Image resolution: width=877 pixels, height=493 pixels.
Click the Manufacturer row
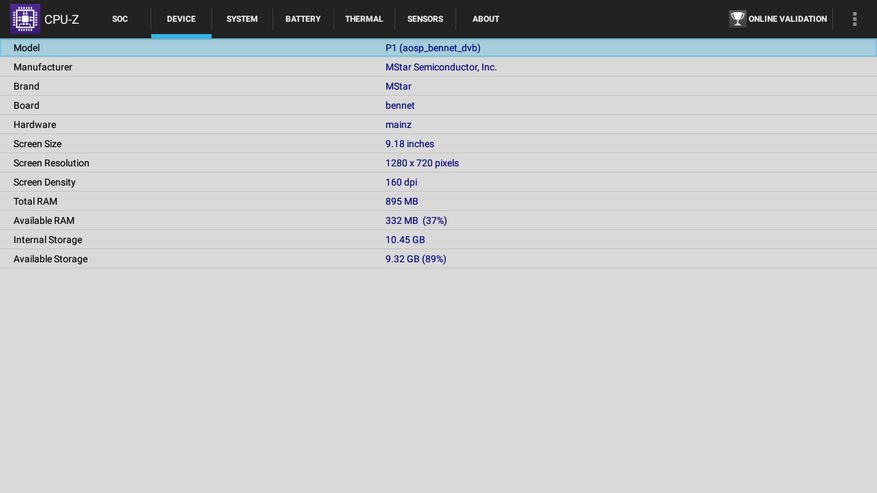(x=438, y=67)
